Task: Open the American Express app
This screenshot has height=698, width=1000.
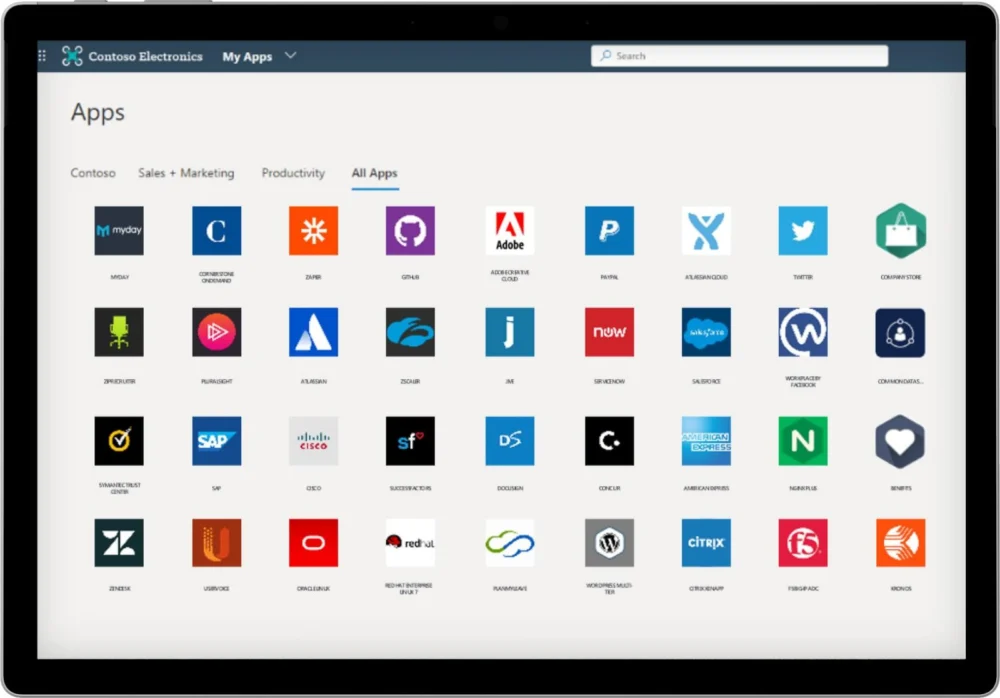Action: point(706,441)
